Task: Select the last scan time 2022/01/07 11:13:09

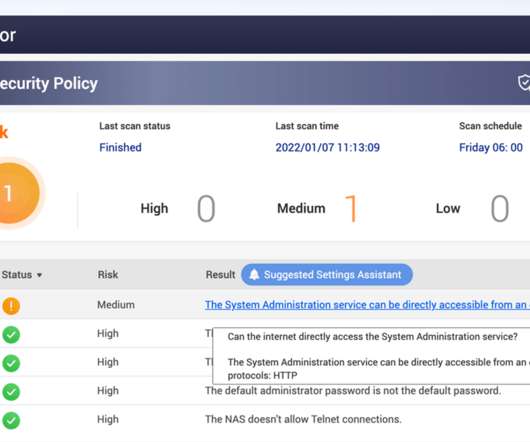Action: (x=328, y=148)
